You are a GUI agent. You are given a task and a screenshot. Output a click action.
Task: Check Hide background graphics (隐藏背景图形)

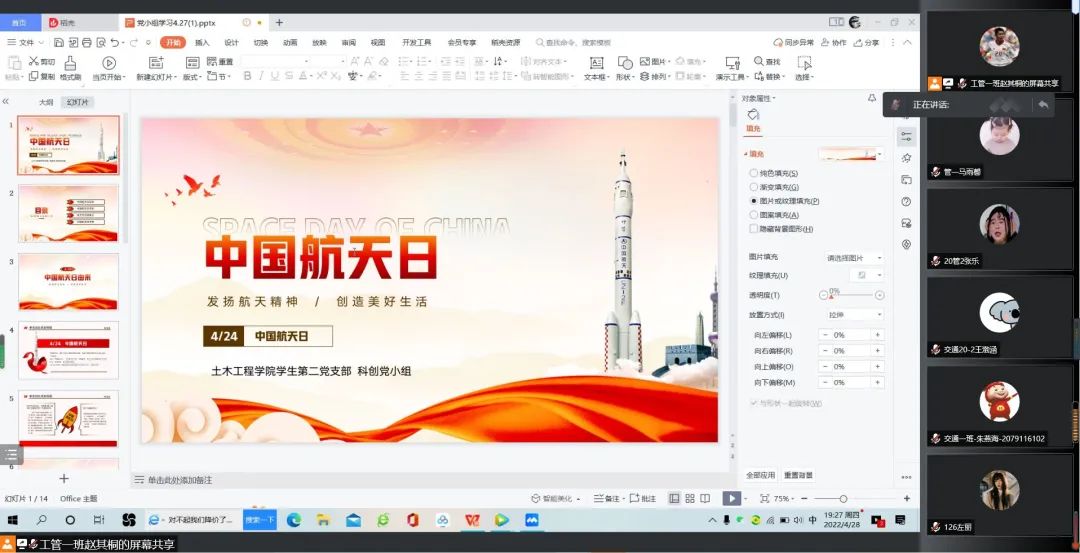click(x=754, y=228)
